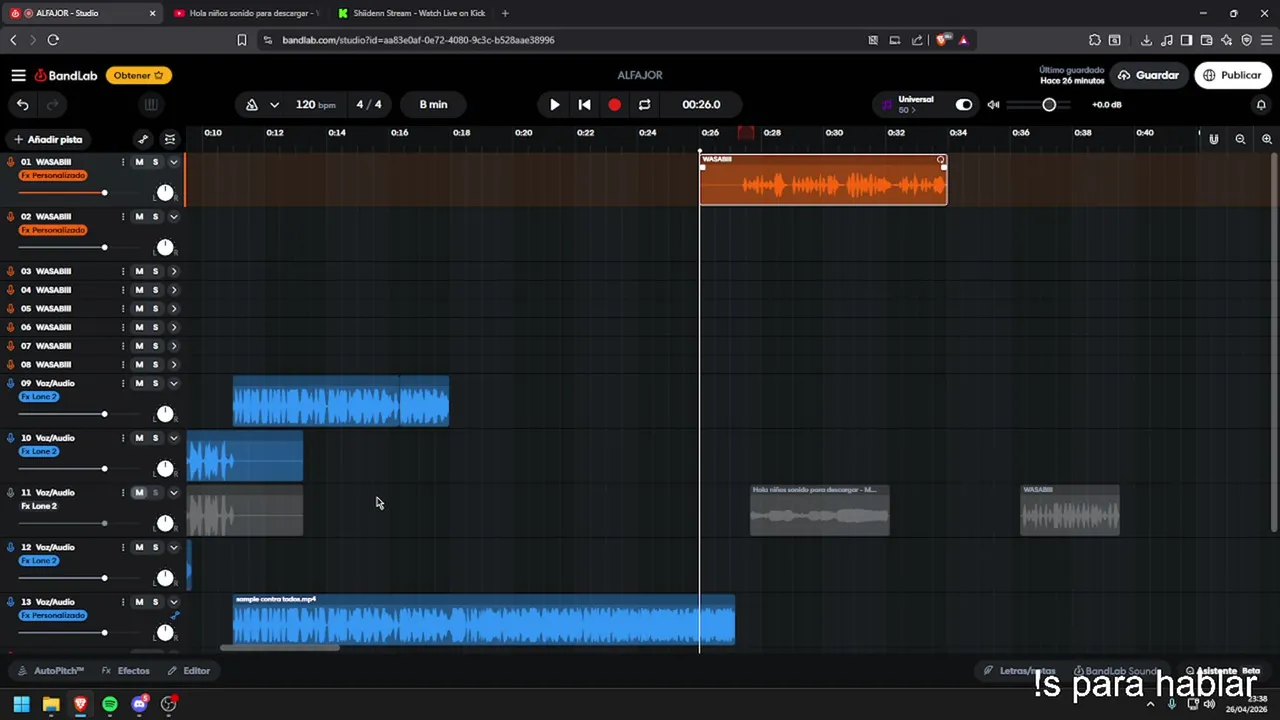Click the pan knob of track 01
The width and height of the screenshot is (1280, 720).
[x=165, y=193]
